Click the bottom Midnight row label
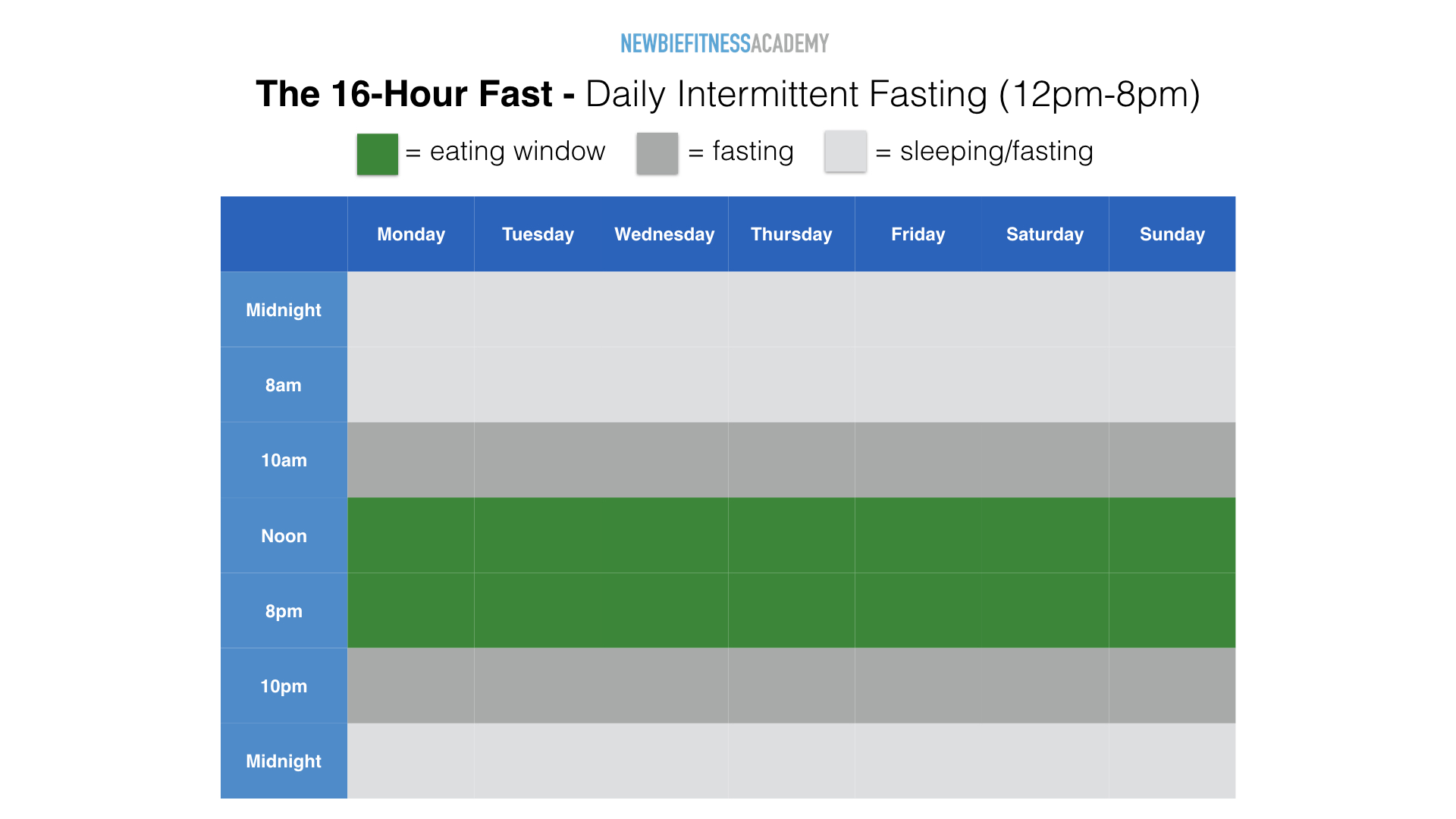The image size is (1456, 819). tap(284, 761)
